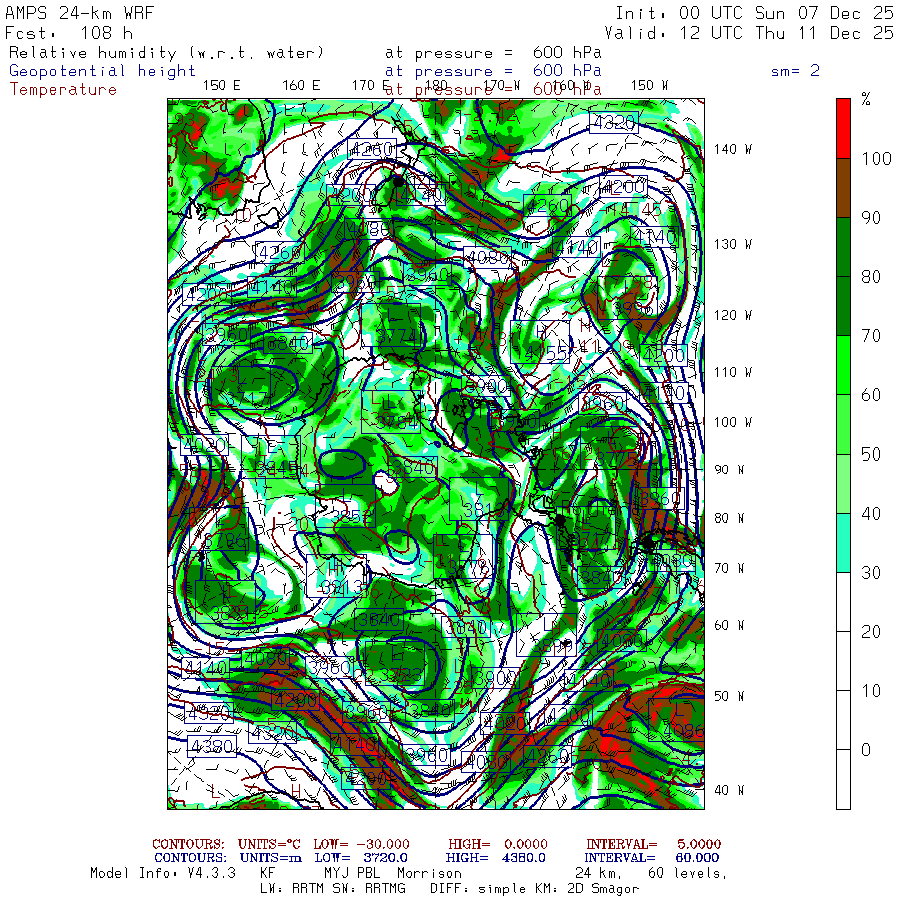Screen dimensions: 900x900
Task: Select the "Model Info: V4.3.3" footer text
Action: [162, 873]
